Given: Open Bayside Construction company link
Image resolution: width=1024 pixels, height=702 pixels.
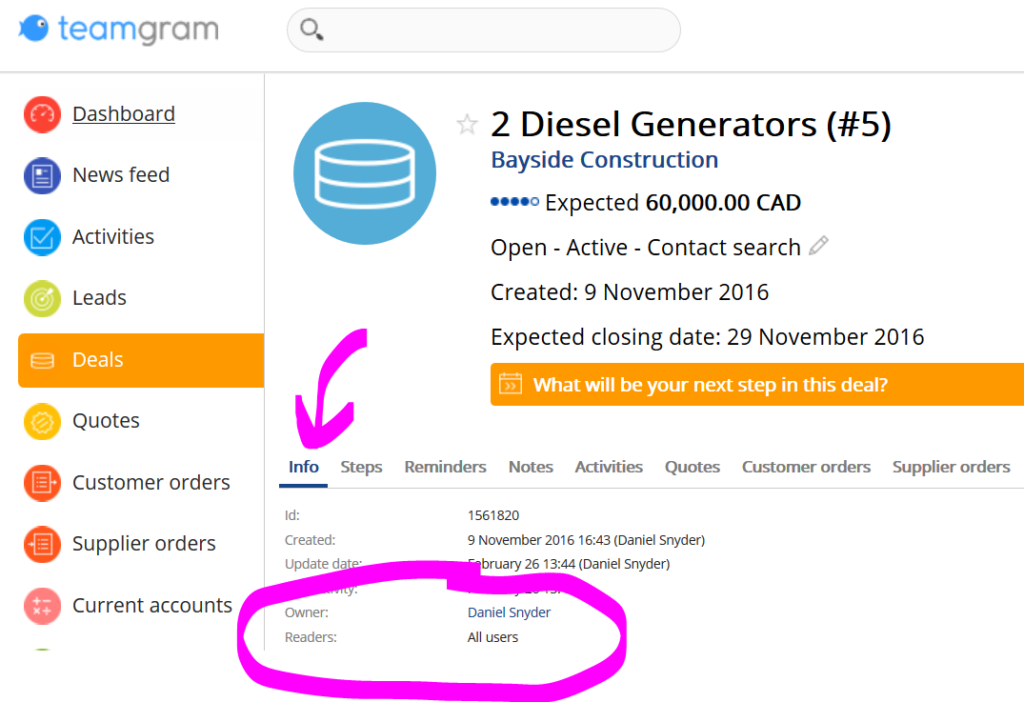Looking at the screenshot, I should [605, 160].
